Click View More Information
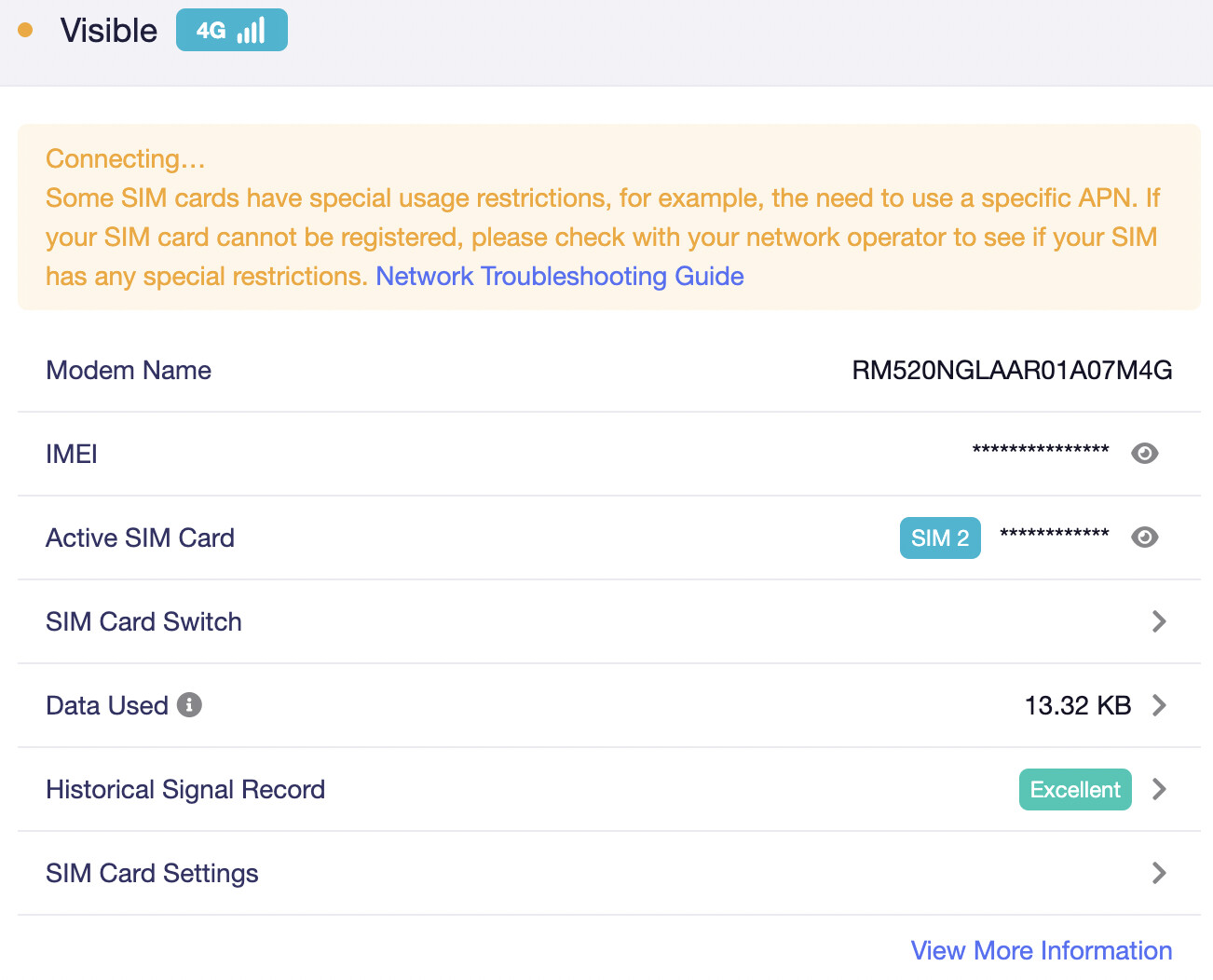 point(1041,950)
